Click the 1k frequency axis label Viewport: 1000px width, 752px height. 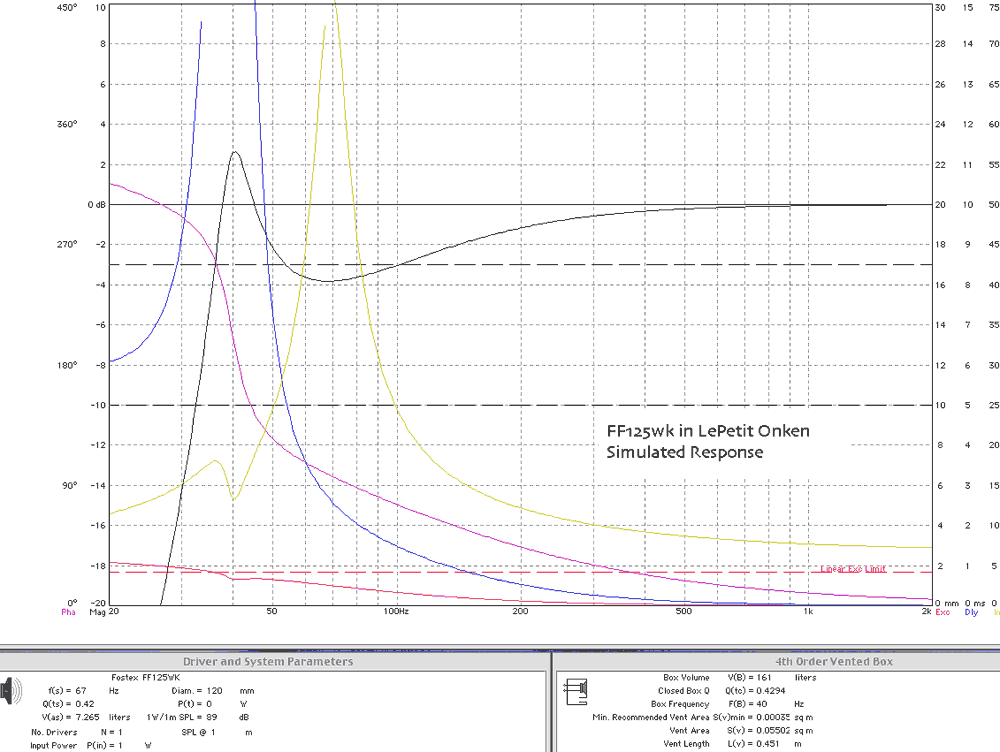coord(808,611)
